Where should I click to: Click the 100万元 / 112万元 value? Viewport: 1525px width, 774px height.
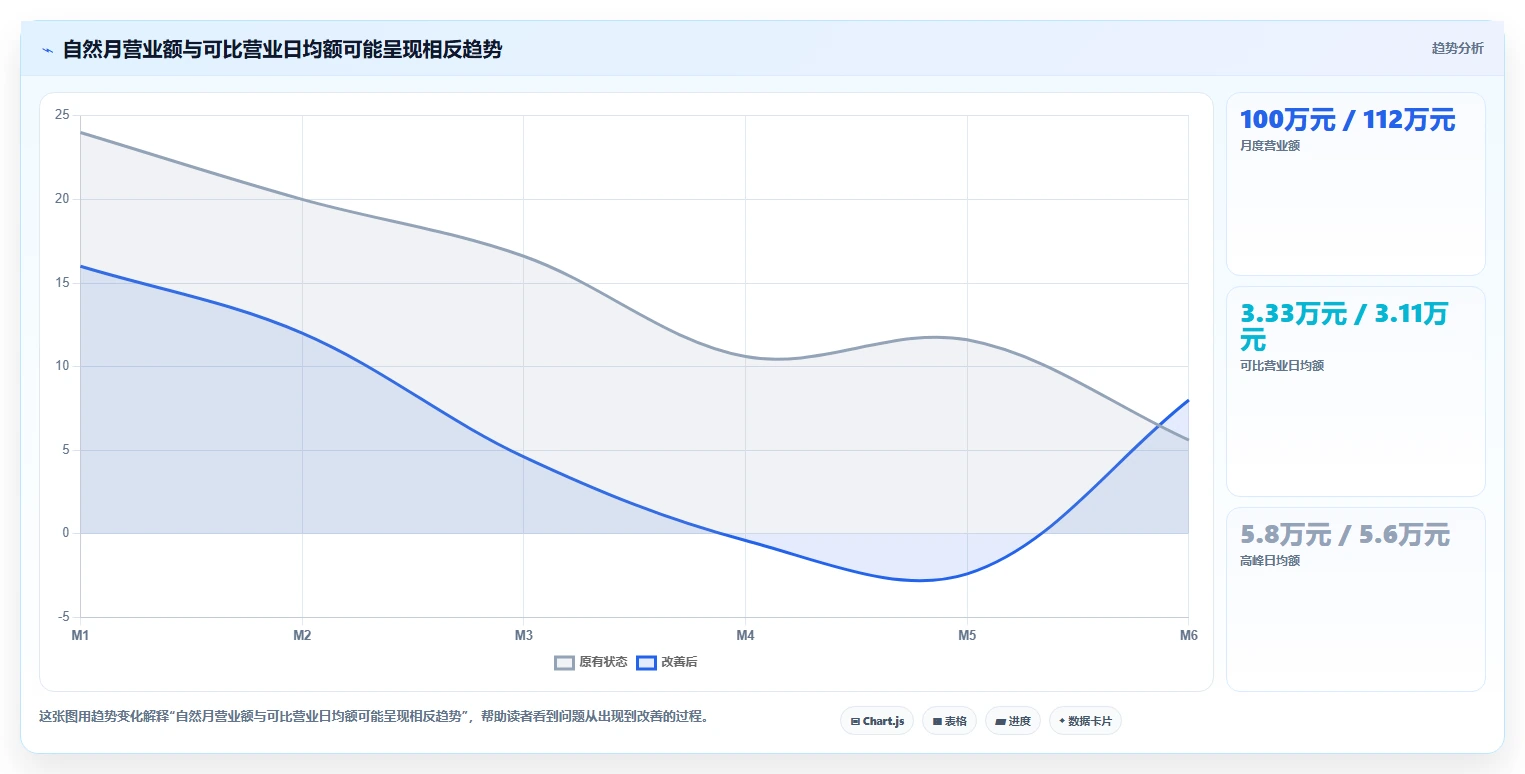point(1347,120)
